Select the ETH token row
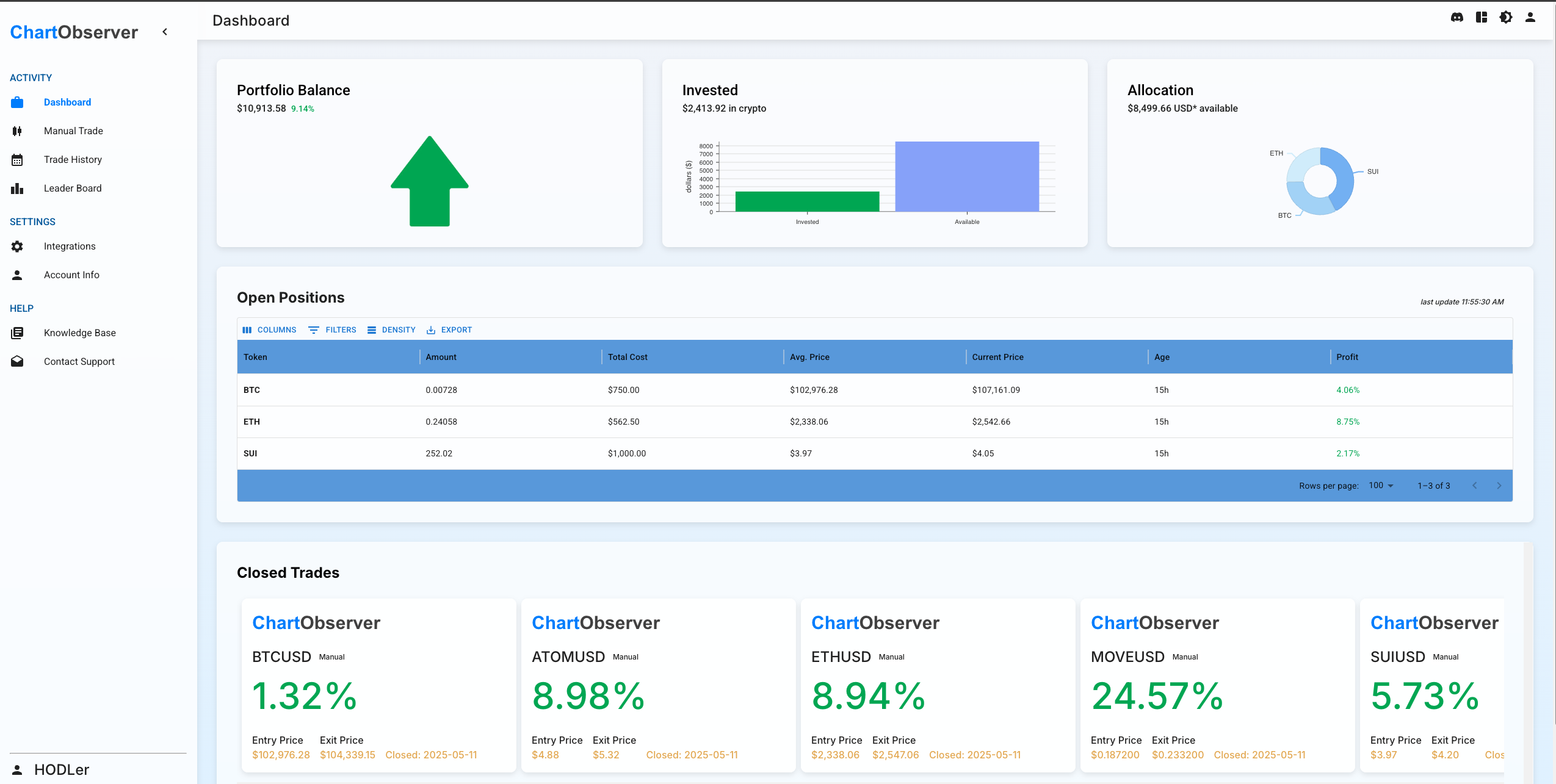1556x784 pixels. tap(875, 422)
